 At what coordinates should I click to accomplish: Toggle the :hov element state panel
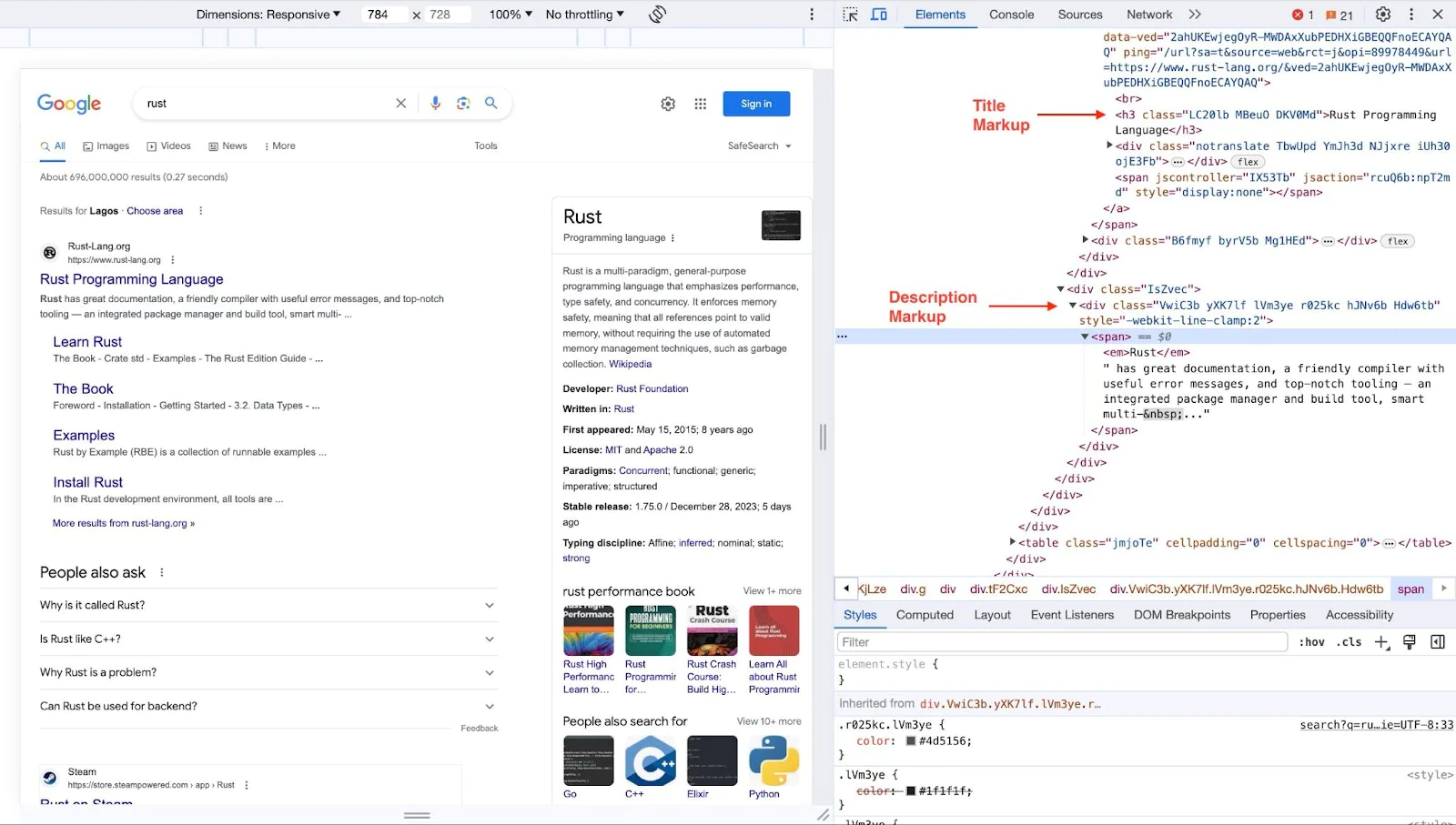(x=1311, y=642)
